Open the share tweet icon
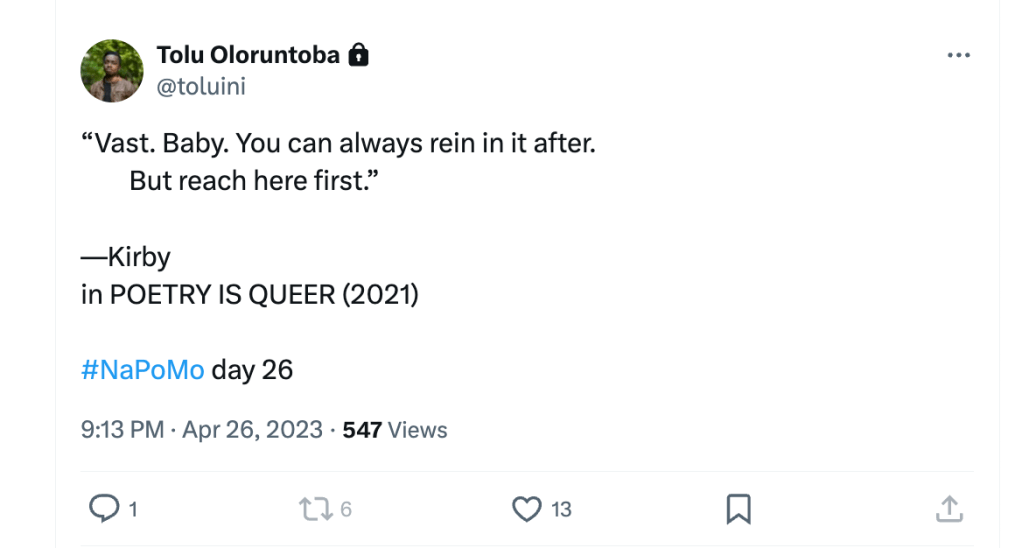Screen dimensions: 1022x548 [948, 509]
